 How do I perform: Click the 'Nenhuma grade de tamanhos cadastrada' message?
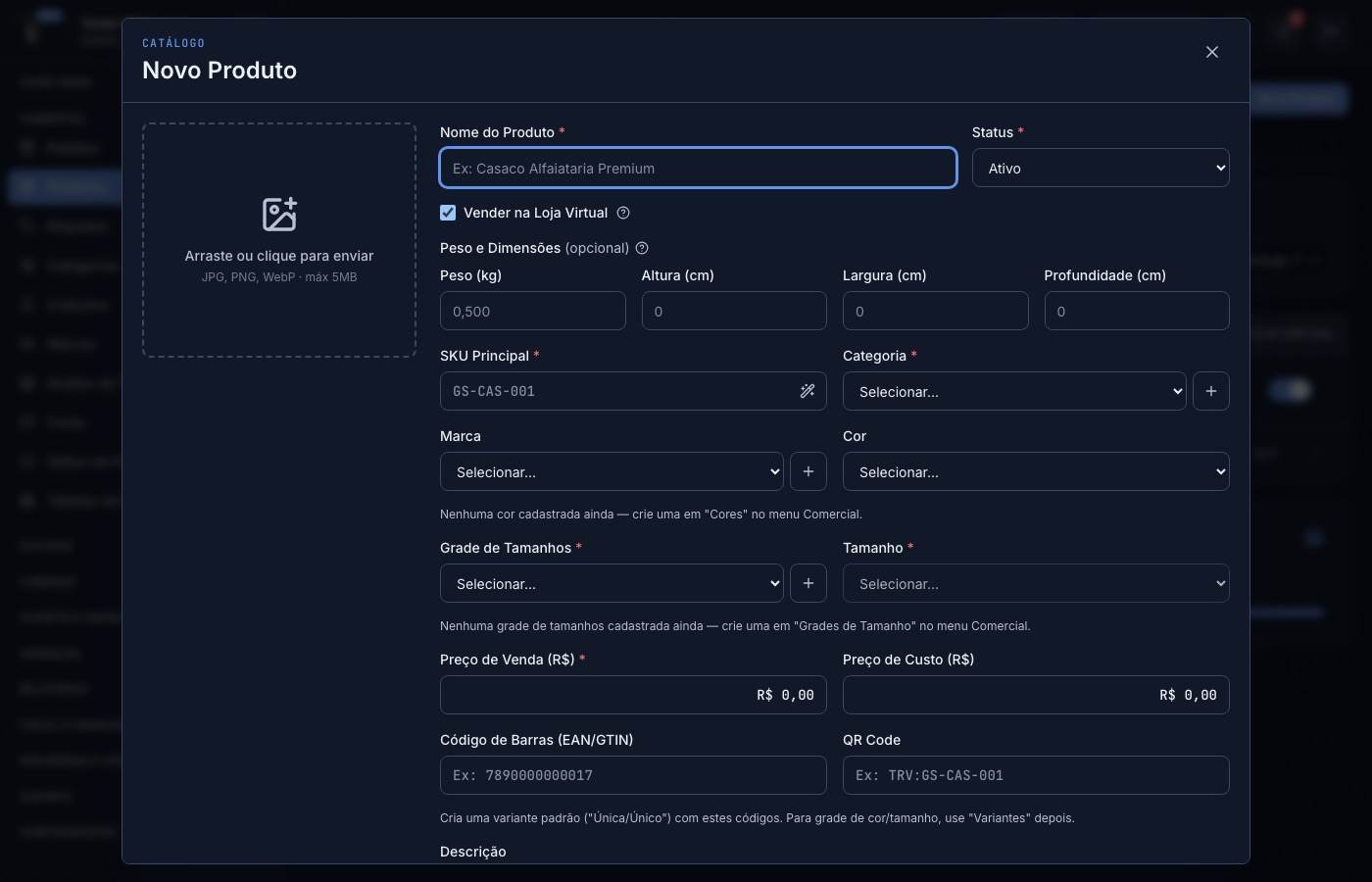[735, 625]
